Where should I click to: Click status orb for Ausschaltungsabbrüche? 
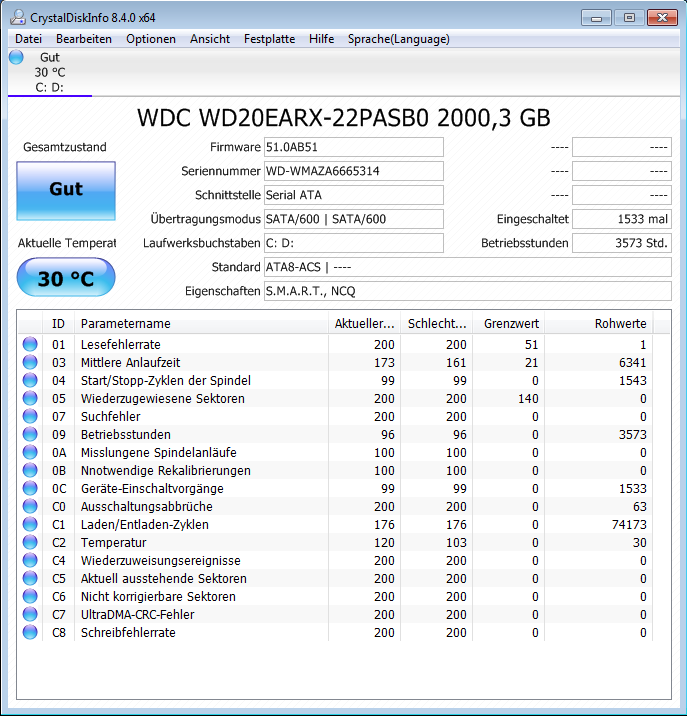coord(30,506)
